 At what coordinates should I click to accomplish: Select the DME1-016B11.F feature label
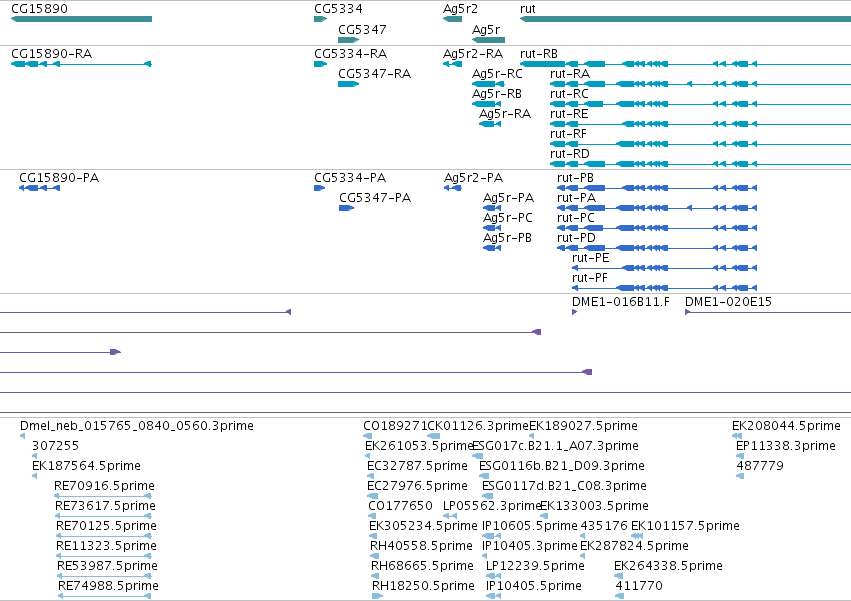pos(621,302)
